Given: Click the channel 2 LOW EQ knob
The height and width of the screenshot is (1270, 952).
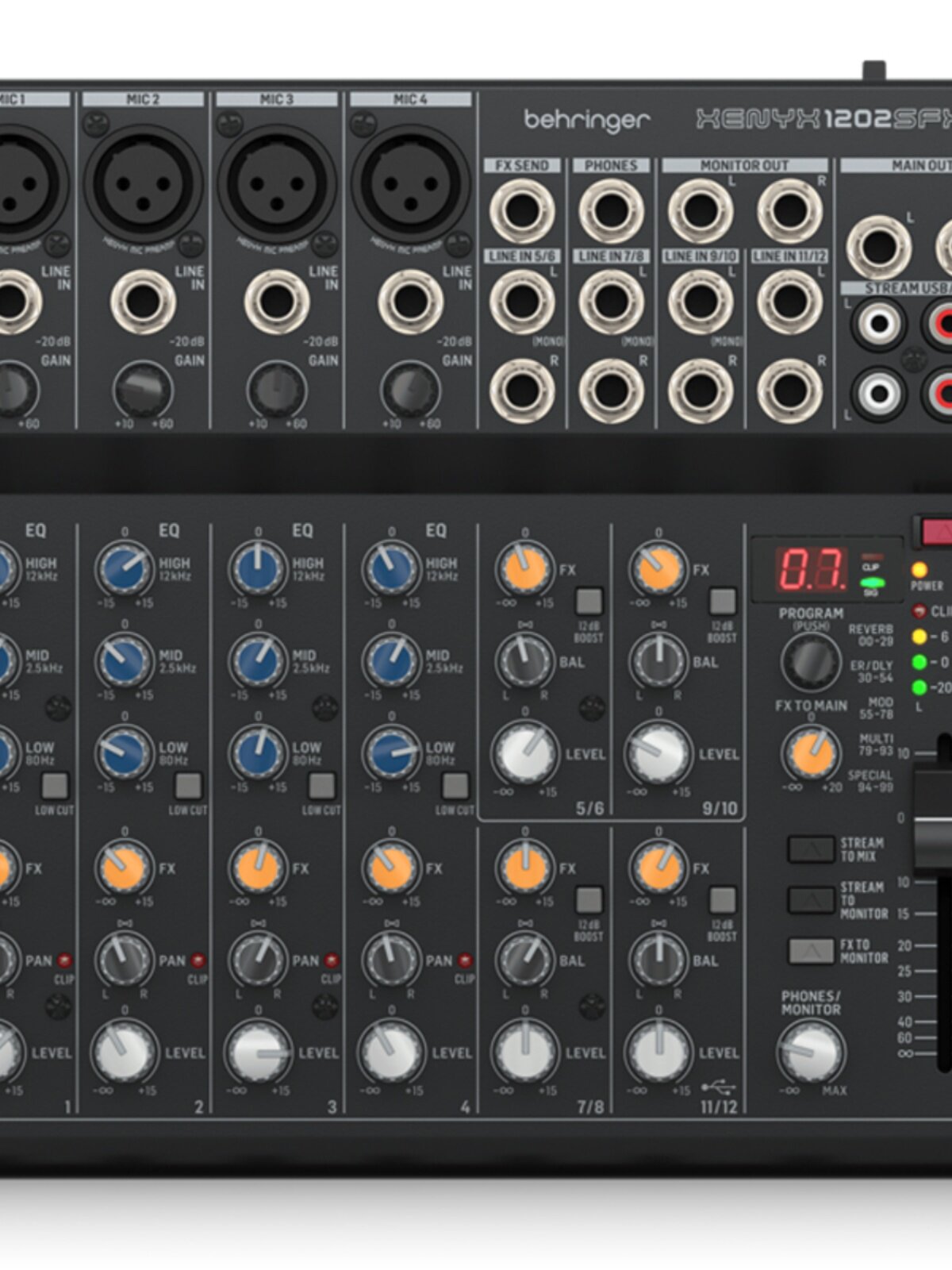Looking at the screenshot, I should click(125, 752).
